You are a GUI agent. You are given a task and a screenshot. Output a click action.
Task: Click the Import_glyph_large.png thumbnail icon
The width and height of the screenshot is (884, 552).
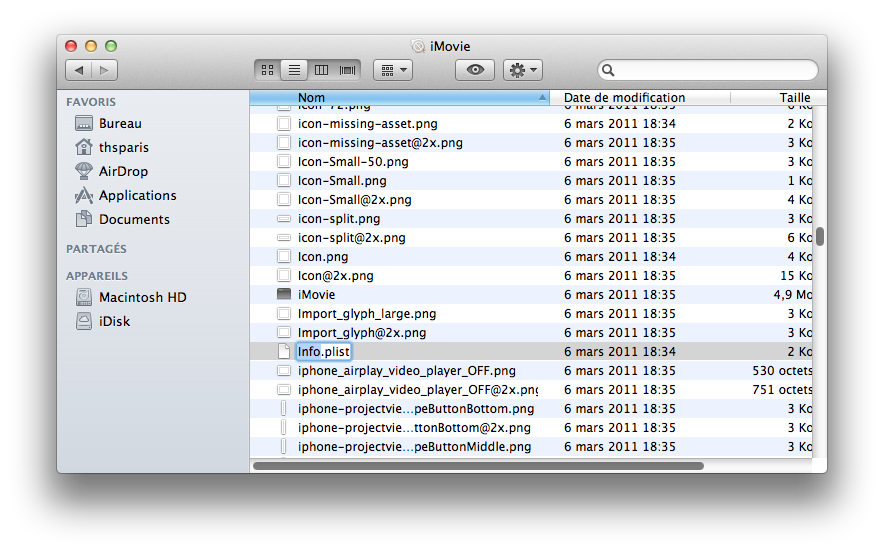[284, 313]
